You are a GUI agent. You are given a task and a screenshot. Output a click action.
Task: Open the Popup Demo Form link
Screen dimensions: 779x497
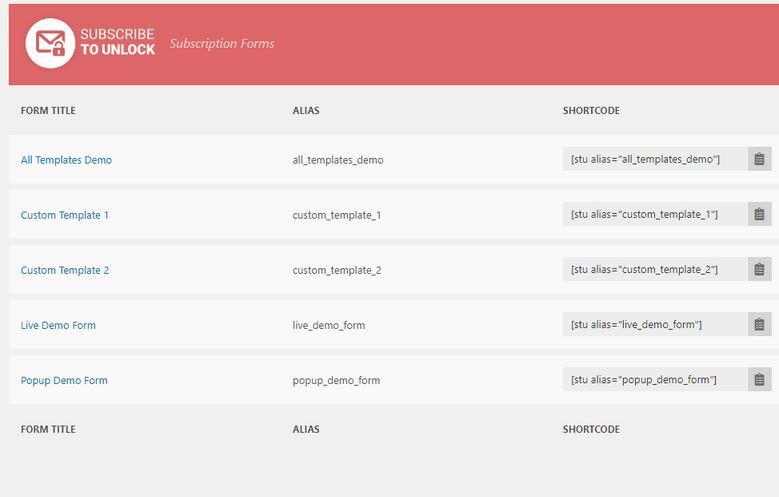coord(64,381)
